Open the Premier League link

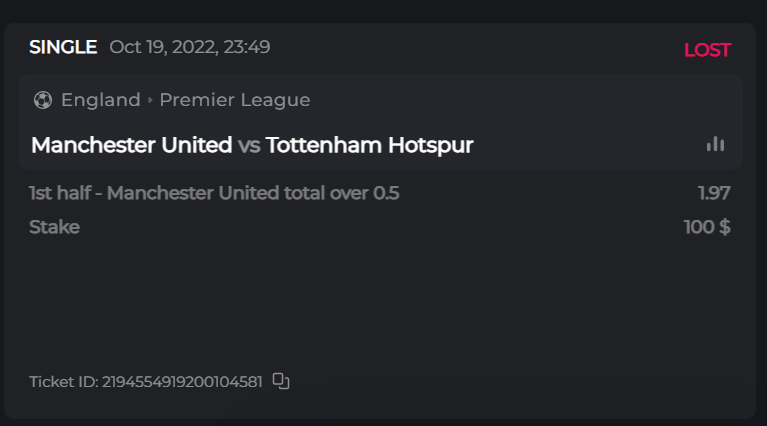(235, 100)
